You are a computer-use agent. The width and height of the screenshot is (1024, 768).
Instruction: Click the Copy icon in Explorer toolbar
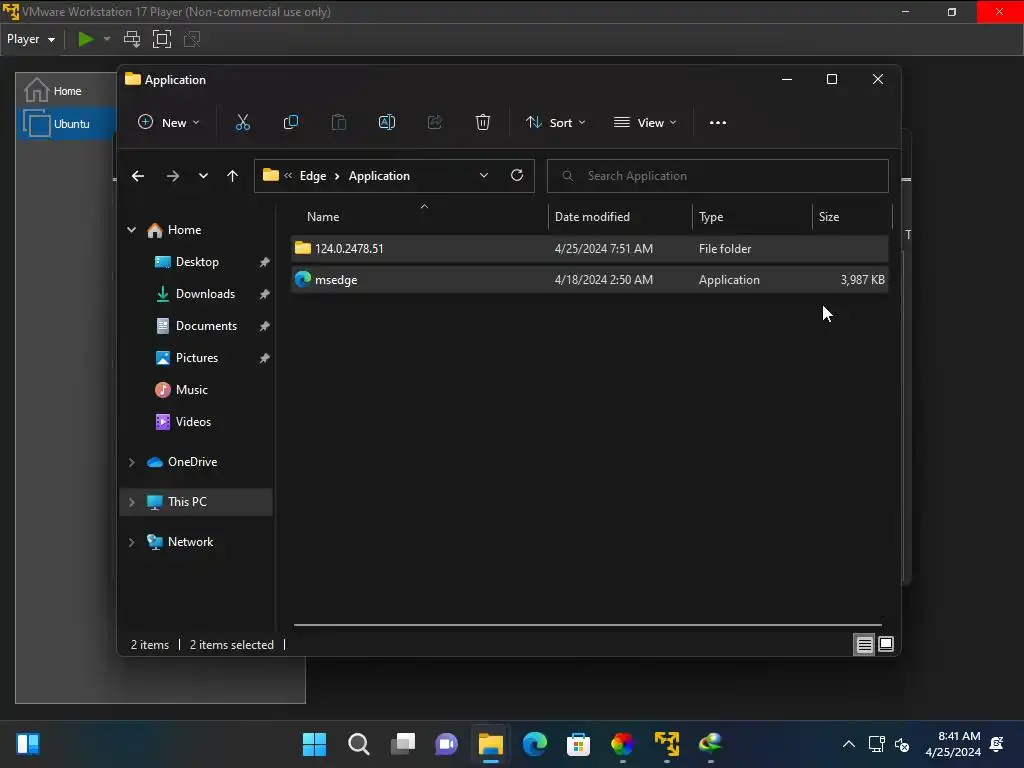click(x=291, y=122)
